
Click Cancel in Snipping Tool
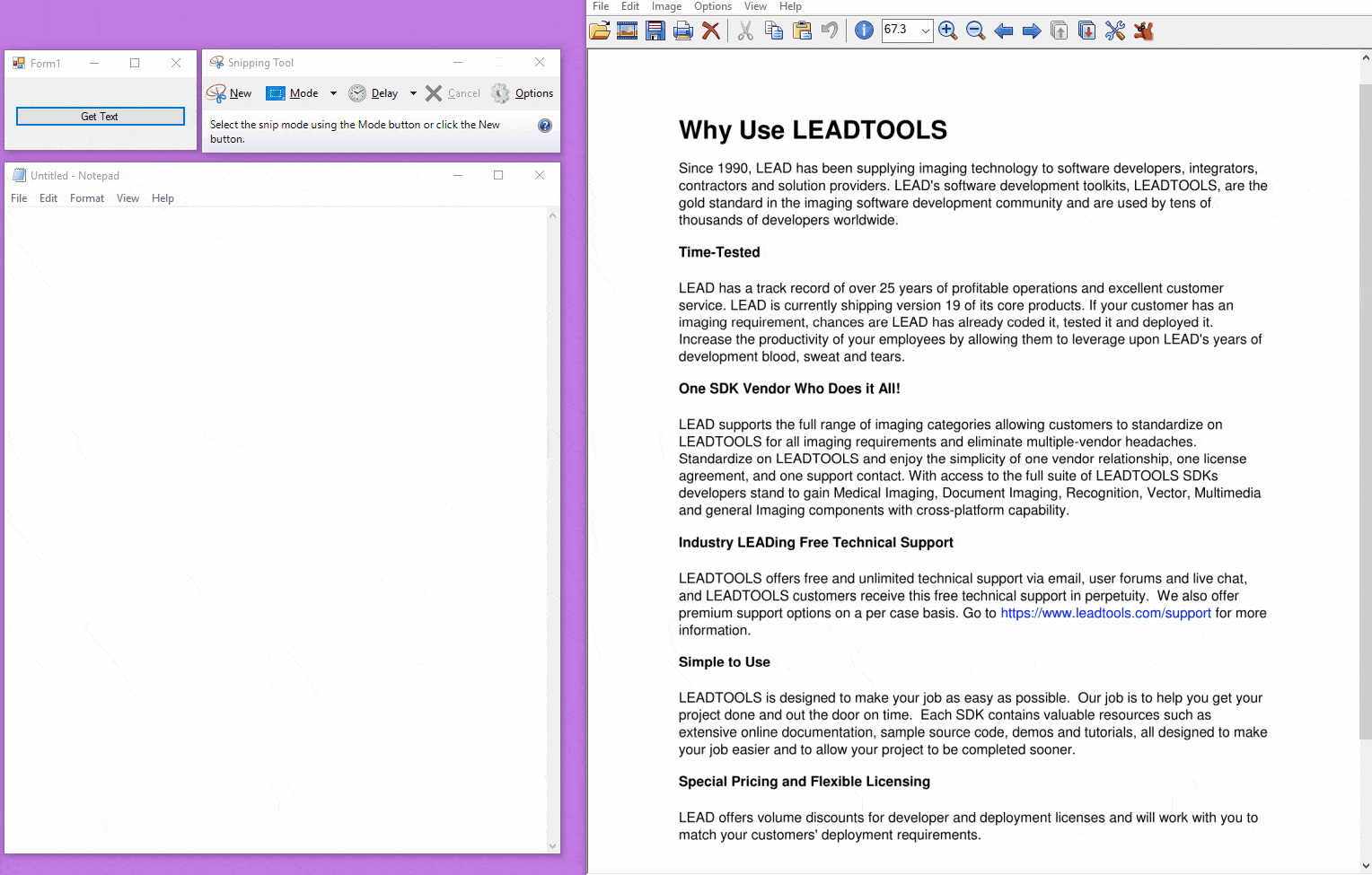[x=453, y=93]
